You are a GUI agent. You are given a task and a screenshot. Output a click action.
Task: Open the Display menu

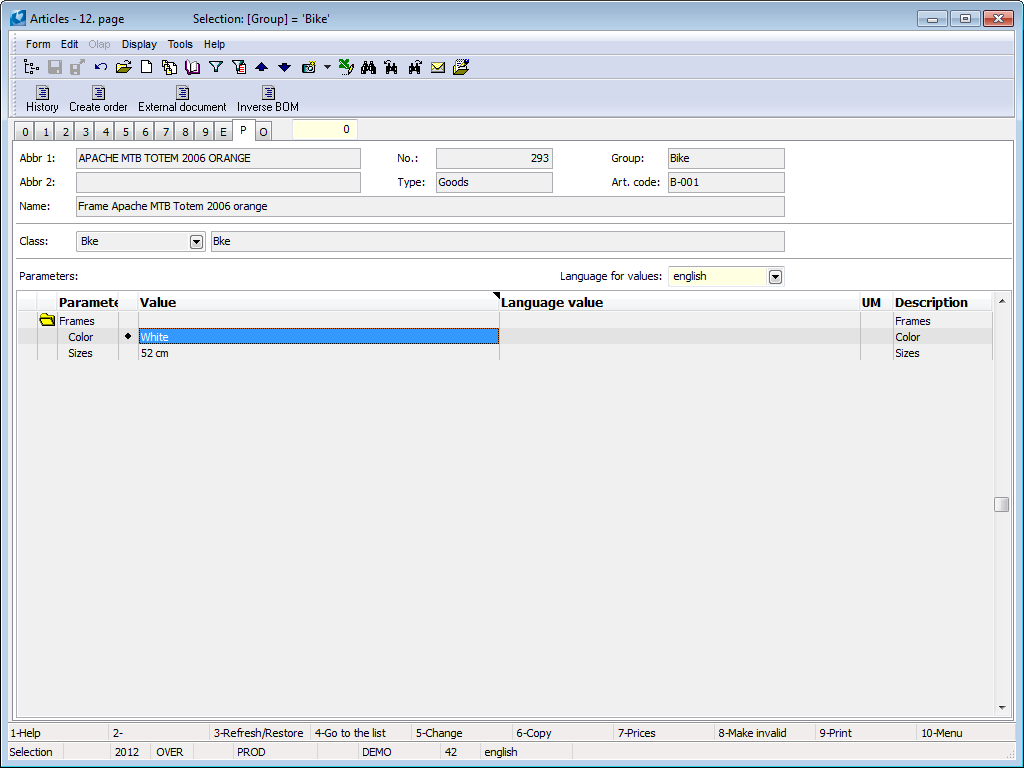(x=139, y=44)
